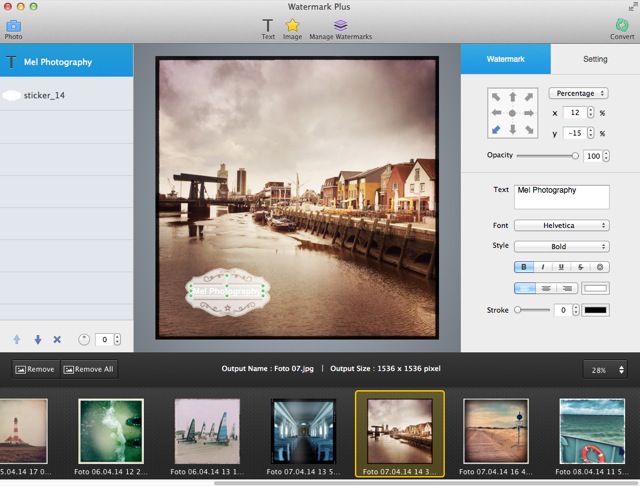Image resolution: width=640 pixels, height=486 pixels.
Task: Align watermark to right center
Action: point(529,113)
